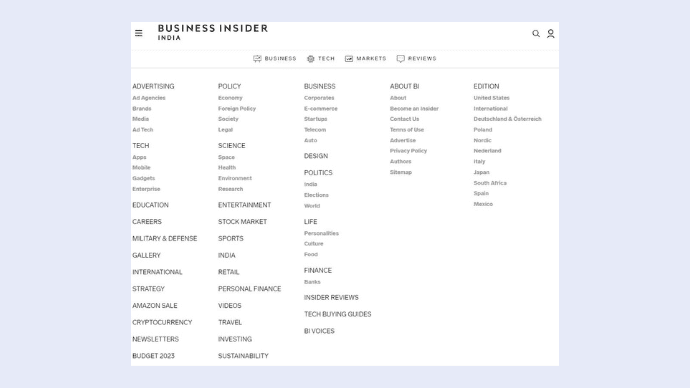
Task: Open the CAREERS section
Action: (x=147, y=222)
